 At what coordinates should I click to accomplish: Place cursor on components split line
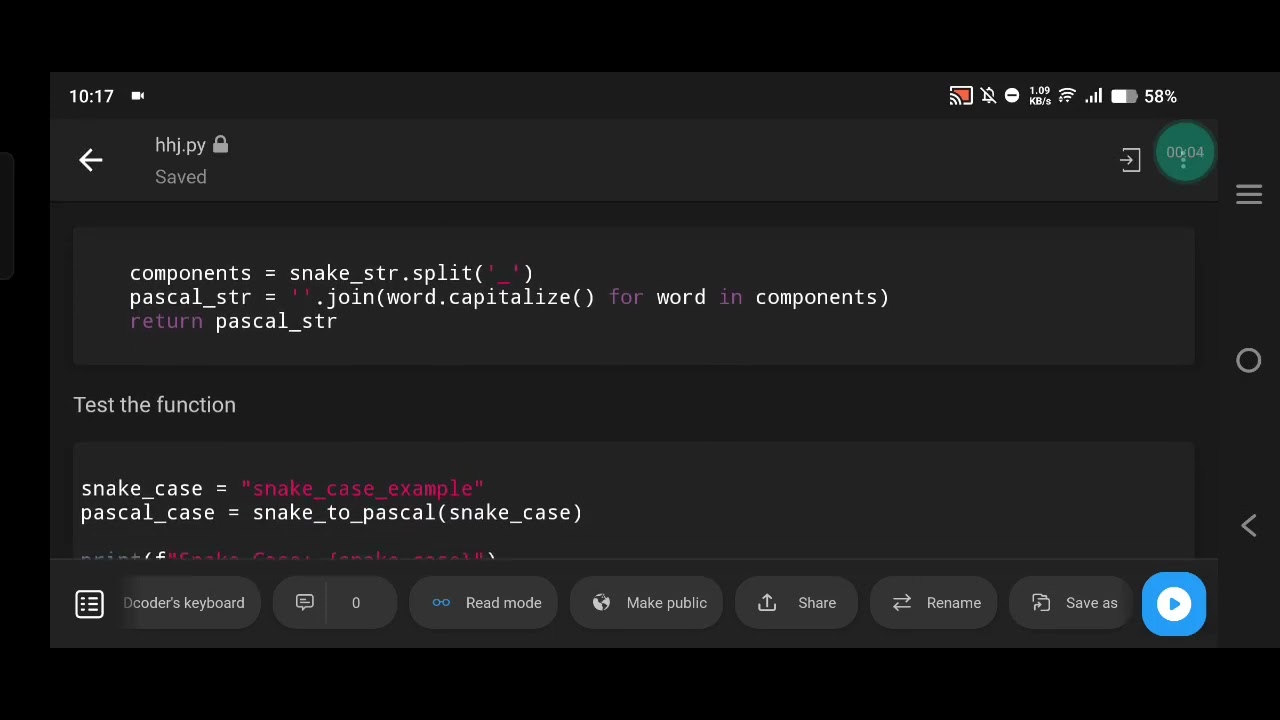(x=331, y=273)
